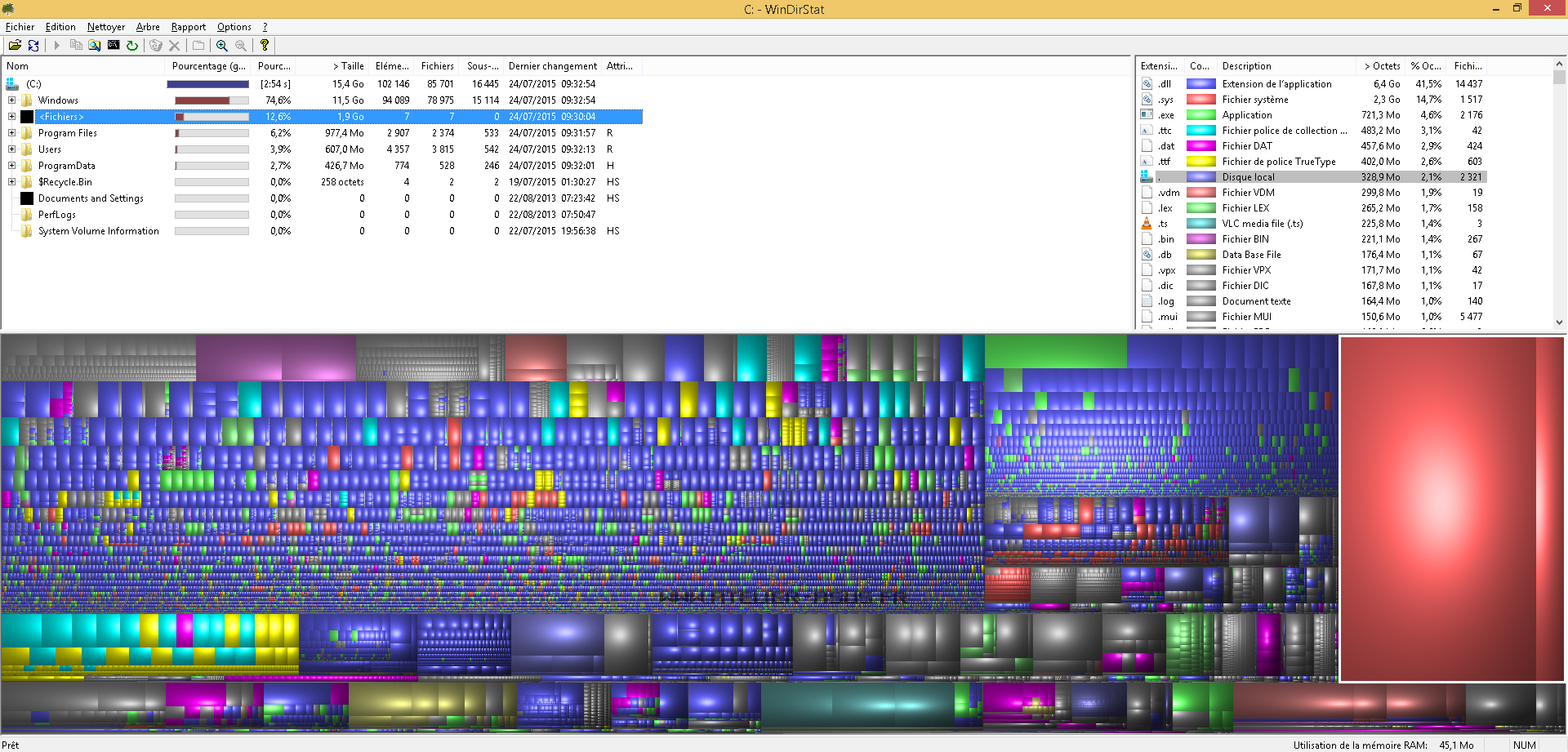This screenshot has height=752, width=1568.
Task: Open command prompt here toolbar icon
Action: (114, 46)
